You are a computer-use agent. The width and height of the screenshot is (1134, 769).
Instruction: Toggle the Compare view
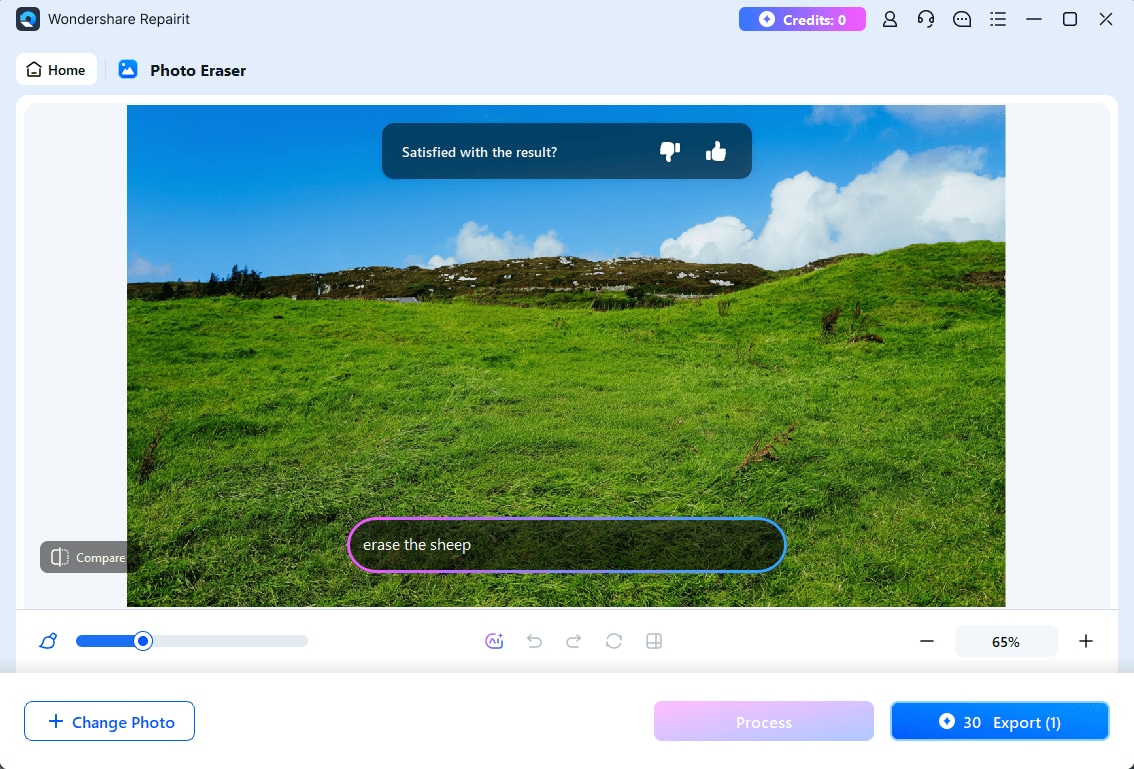tap(87, 557)
